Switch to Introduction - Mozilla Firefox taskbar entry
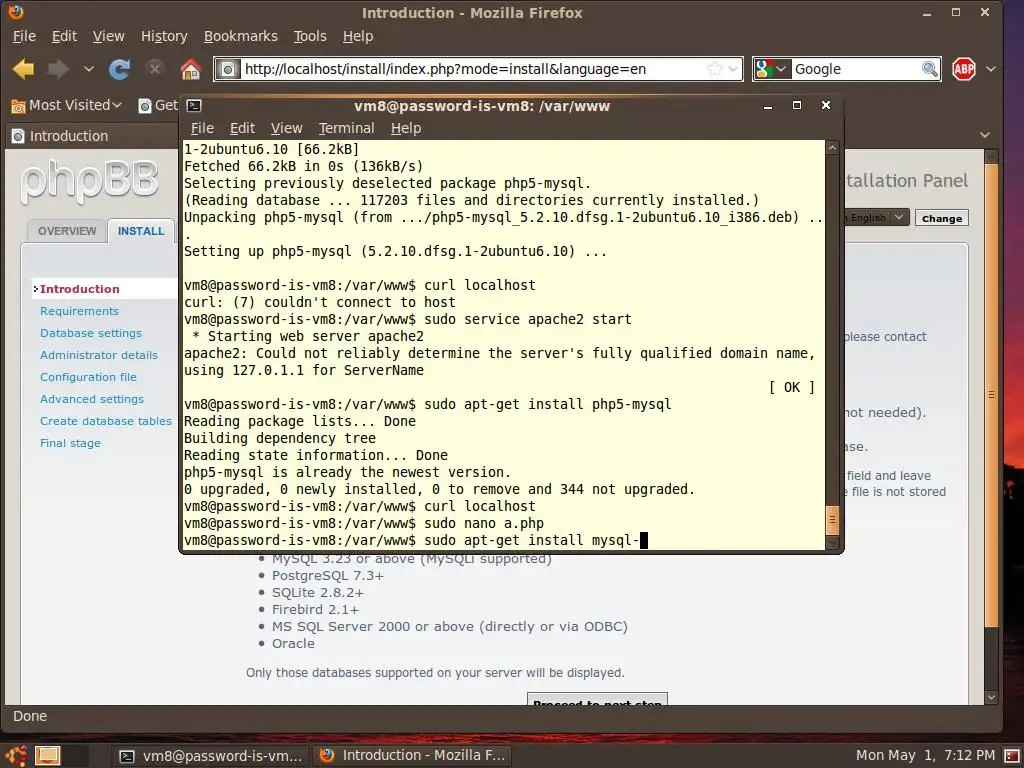Screen dimensions: 1024x768 click(x=413, y=756)
